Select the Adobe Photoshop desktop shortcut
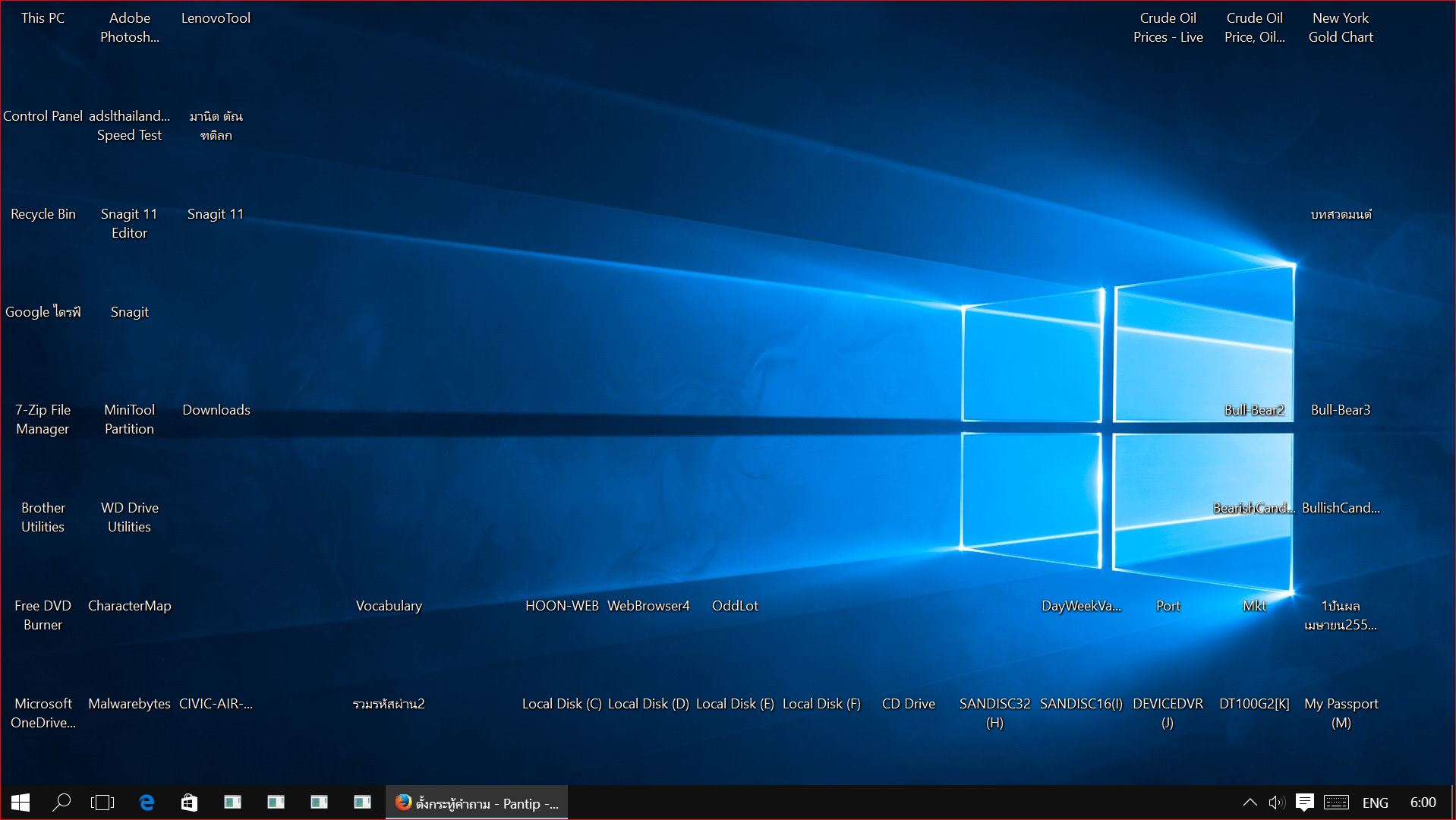The height and width of the screenshot is (820, 1456). pos(130,27)
